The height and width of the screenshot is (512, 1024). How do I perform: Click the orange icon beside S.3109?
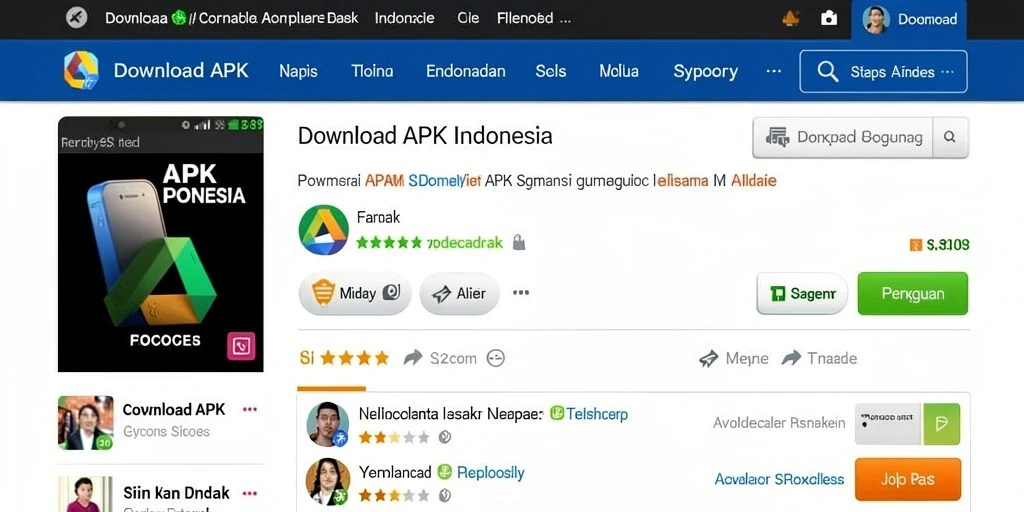[916, 245]
